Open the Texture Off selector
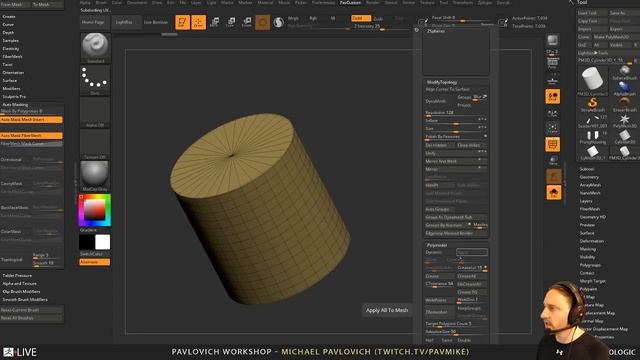 (x=95, y=144)
